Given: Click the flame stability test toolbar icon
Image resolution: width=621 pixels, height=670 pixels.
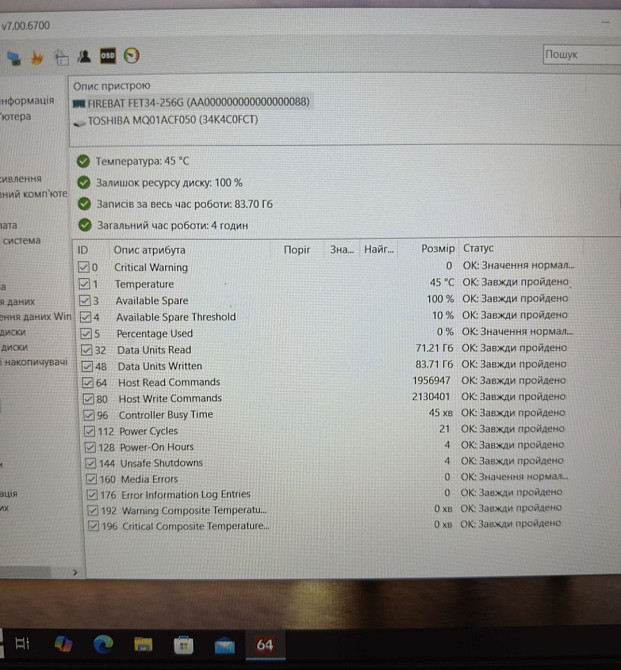Looking at the screenshot, I should tap(37, 57).
